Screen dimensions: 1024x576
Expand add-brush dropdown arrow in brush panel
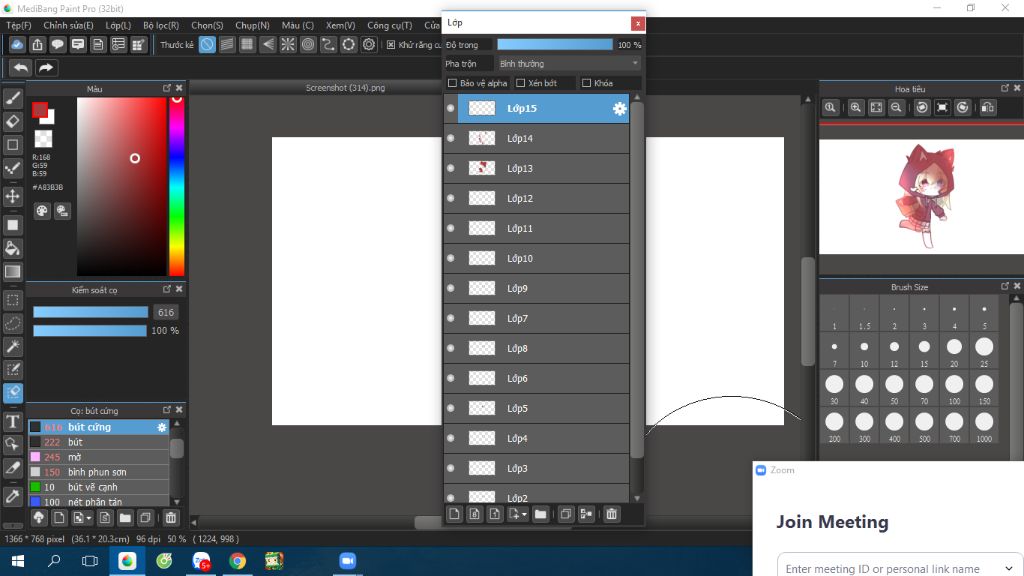89,519
